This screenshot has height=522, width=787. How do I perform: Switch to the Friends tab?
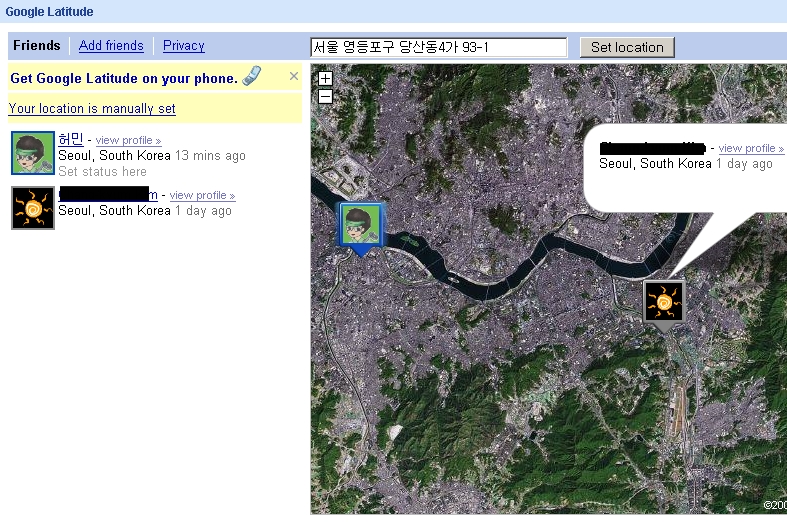[x=37, y=46]
